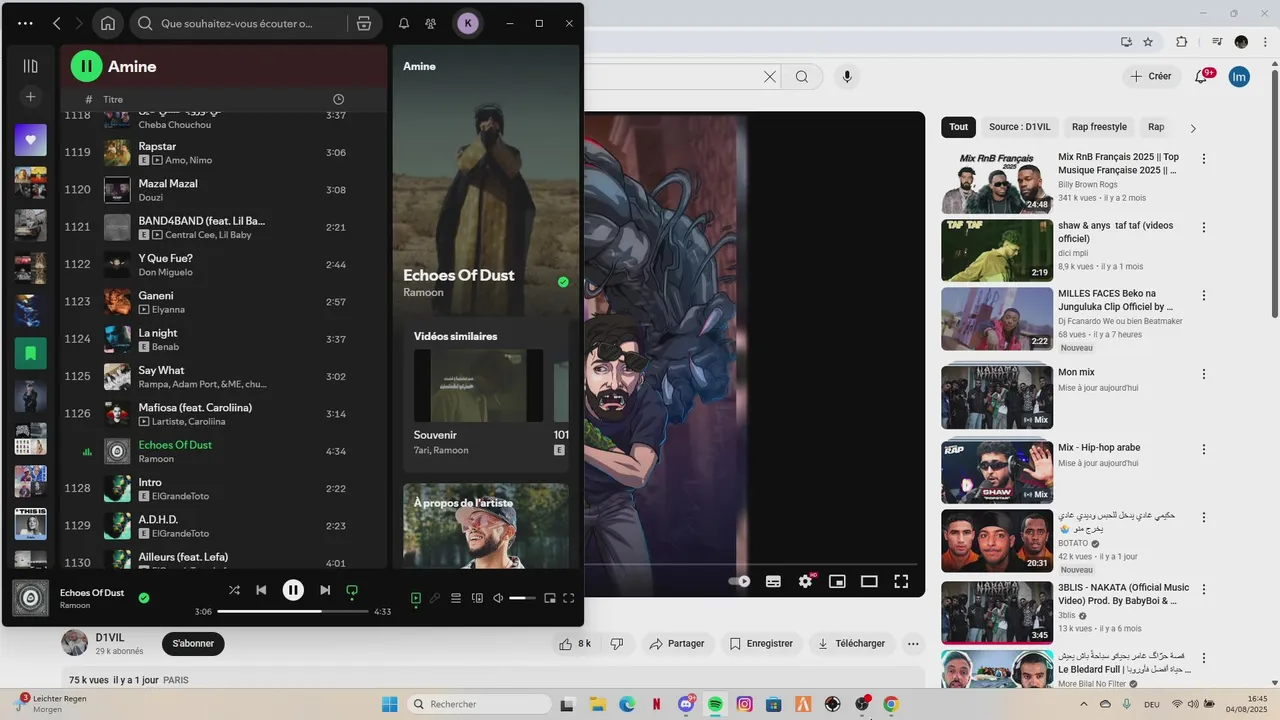1280x720 pixels.
Task: Toggle shuffle in Spotify player
Action: [234, 590]
